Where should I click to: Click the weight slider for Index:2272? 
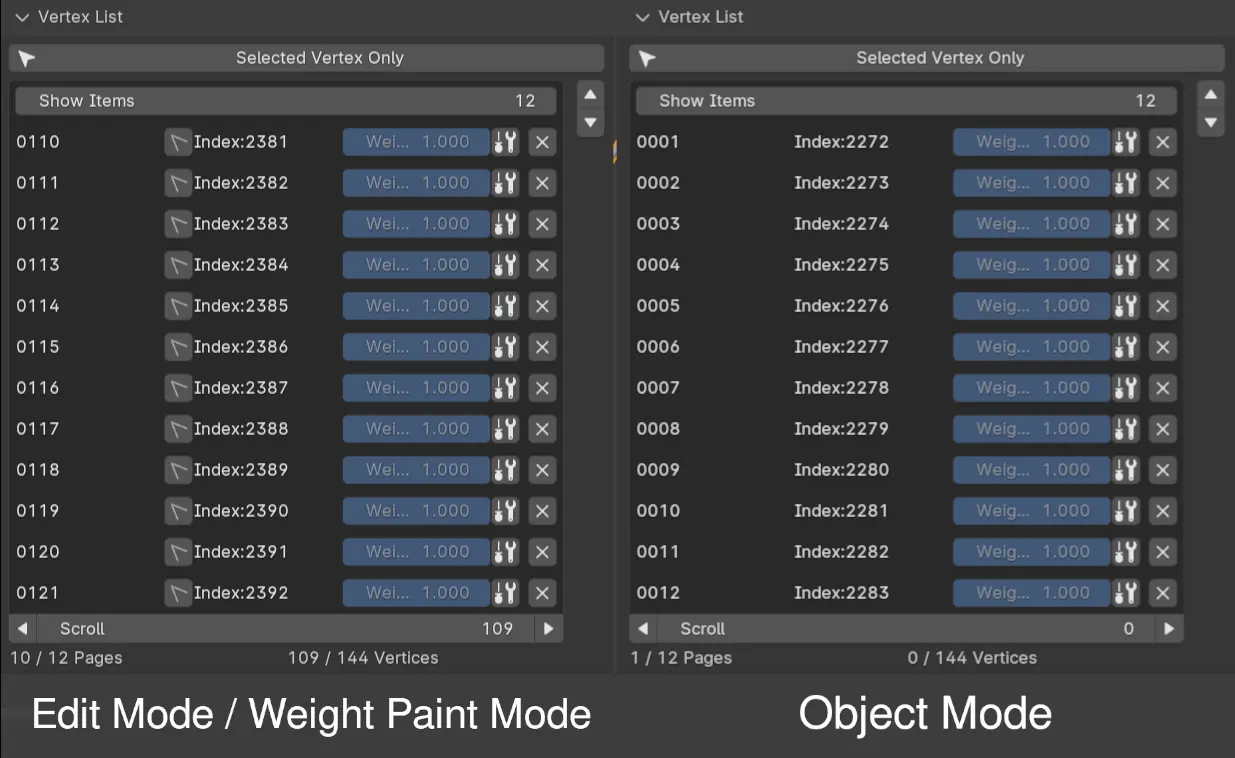pyautogui.click(x=1031, y=142)
